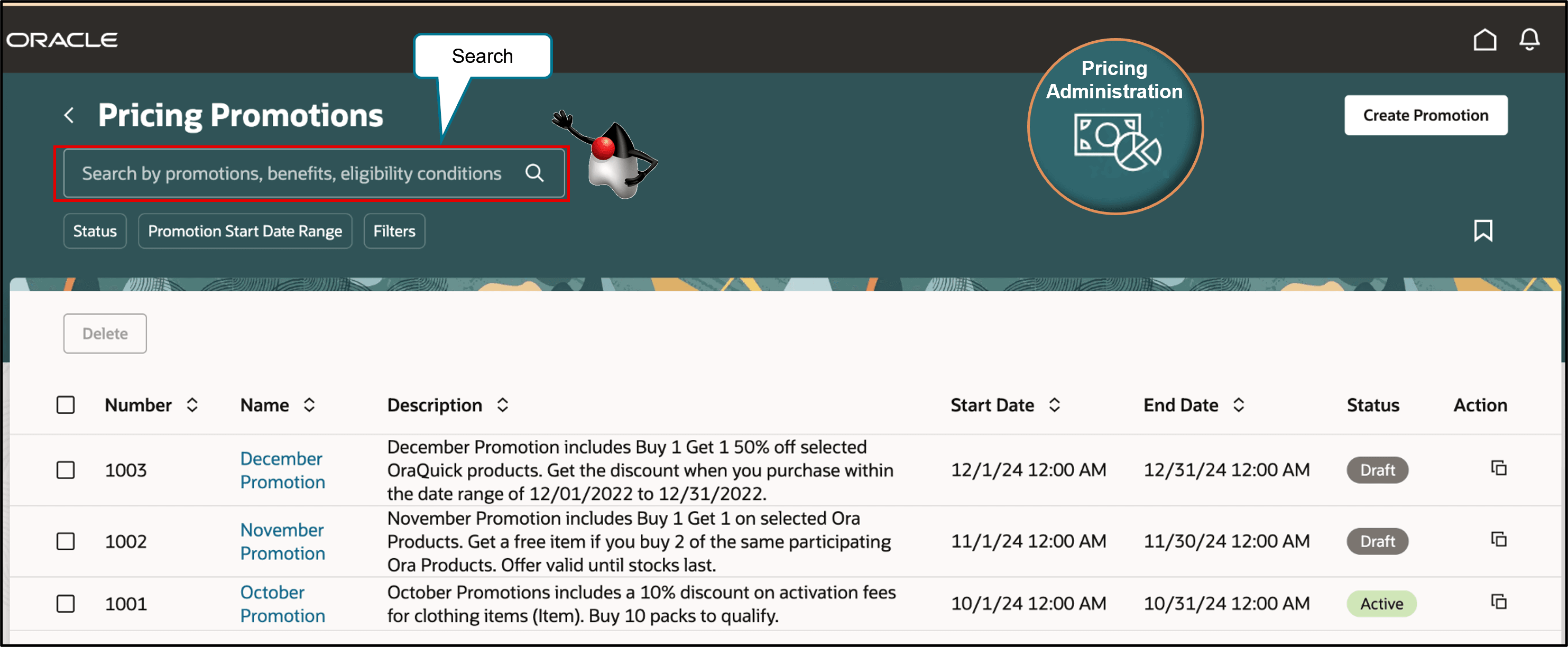The width and height of the screenshot is (1568, 647).
Task: Click the bookmark saved-search icon
Action: (1483, 230)
